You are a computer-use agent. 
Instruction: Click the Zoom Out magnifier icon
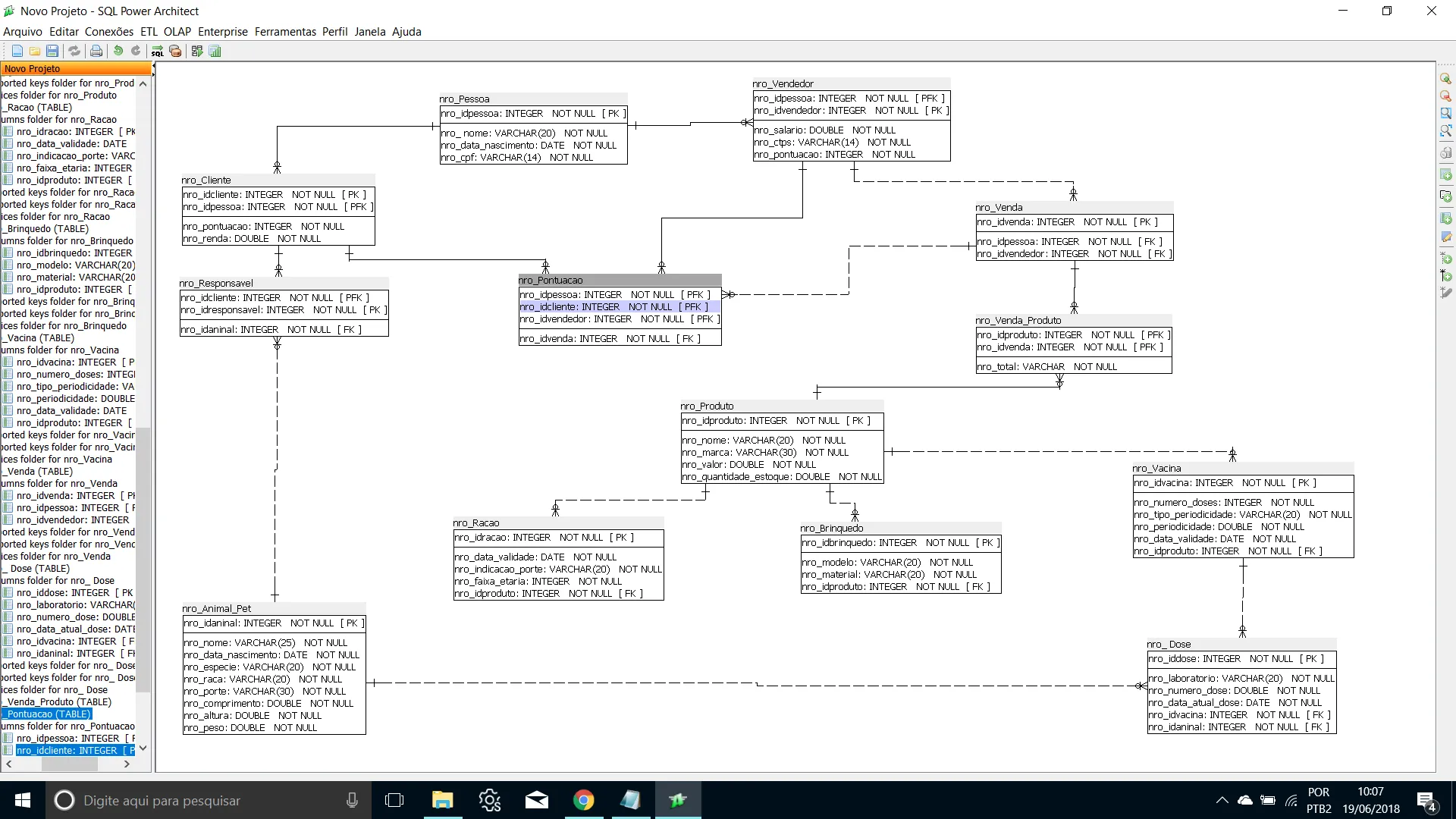1445,96
